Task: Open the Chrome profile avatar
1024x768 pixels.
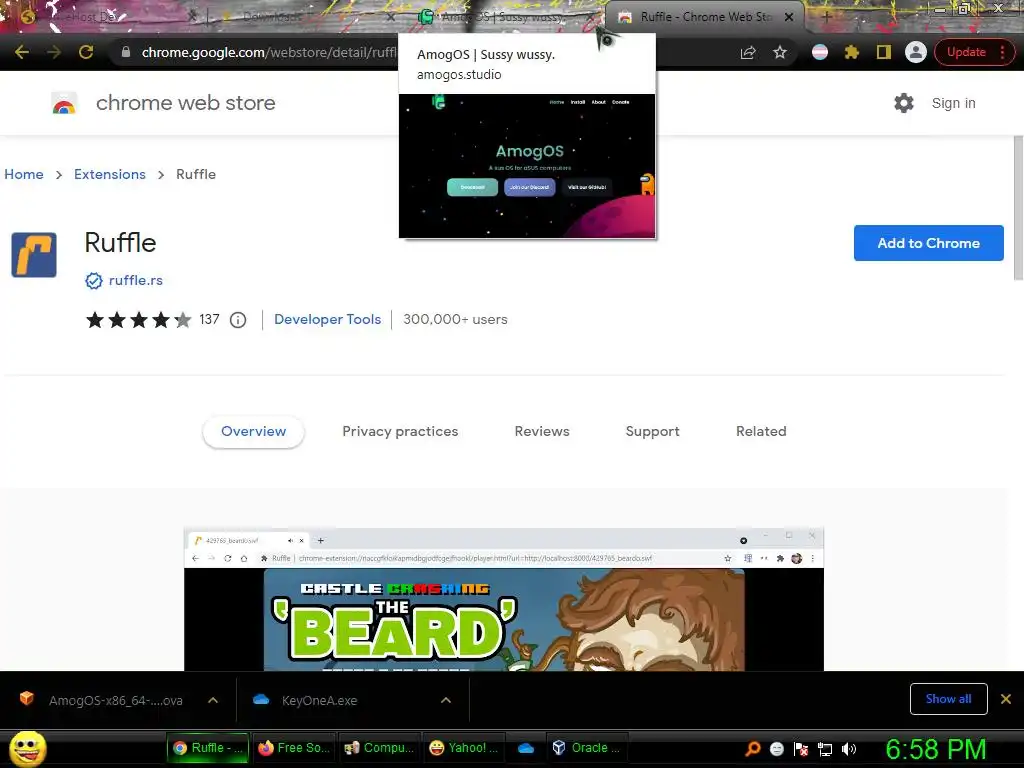Action: 916,52
